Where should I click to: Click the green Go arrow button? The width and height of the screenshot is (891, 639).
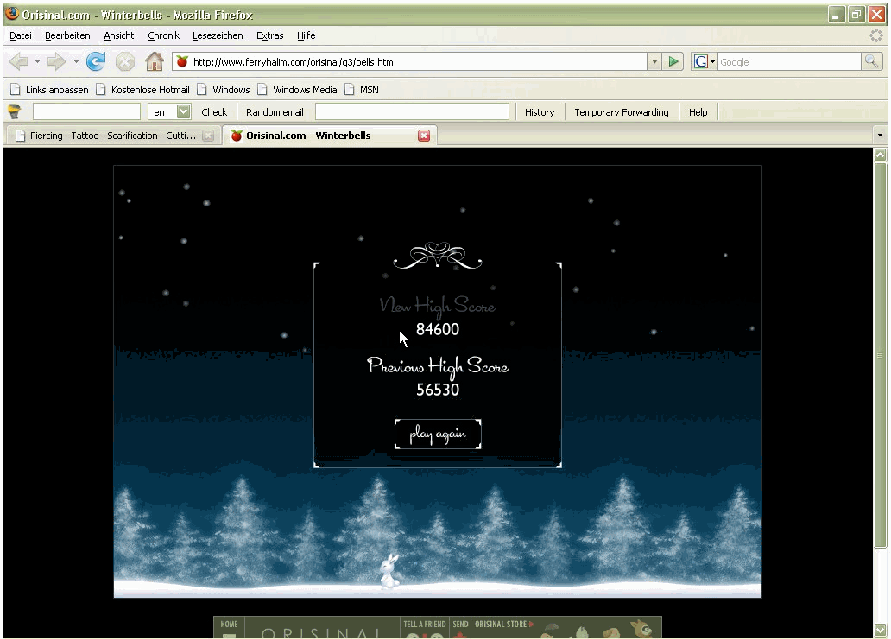point(673,61)
